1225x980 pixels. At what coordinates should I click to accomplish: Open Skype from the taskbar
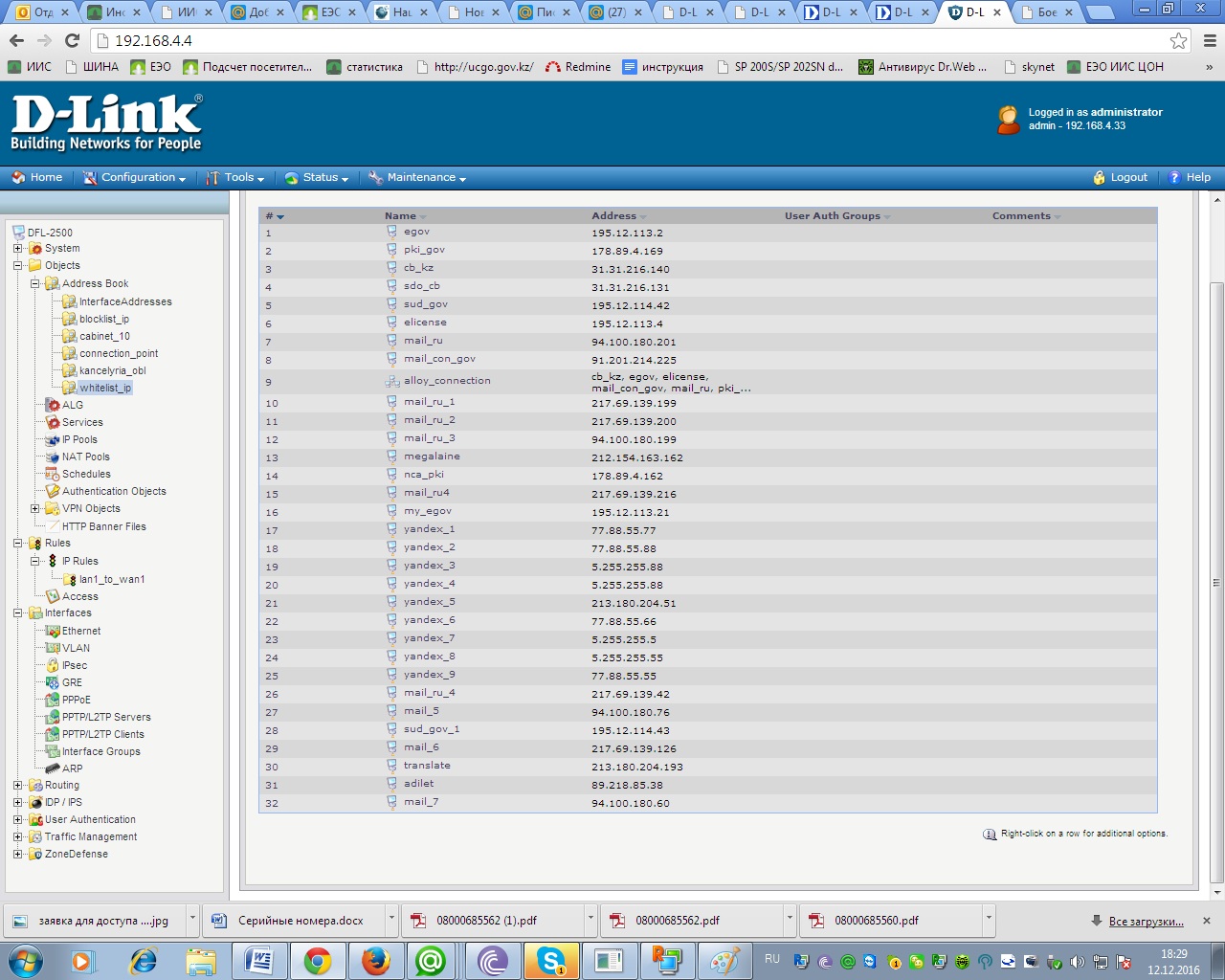[x=551, y=960]
